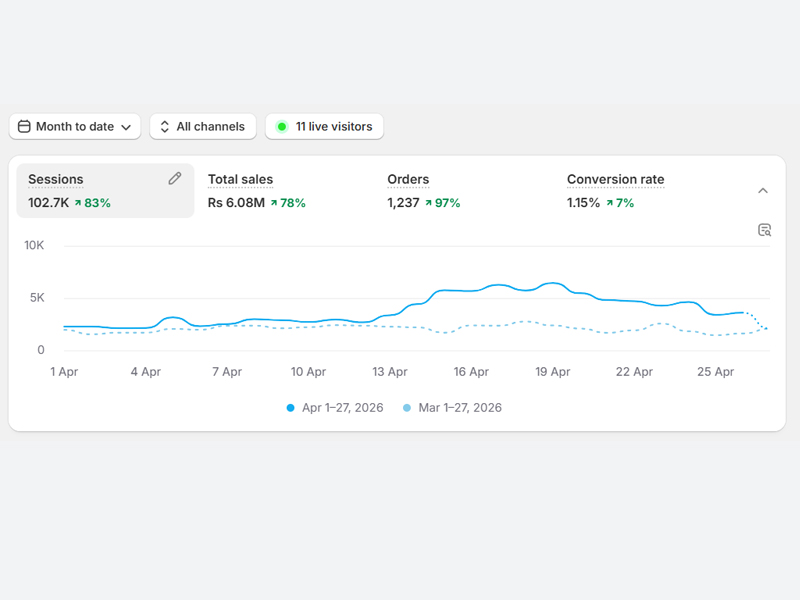Toggle the Mar 1–27, 2026 legend series
Screen dimensions: 800x600
[452, 408]
